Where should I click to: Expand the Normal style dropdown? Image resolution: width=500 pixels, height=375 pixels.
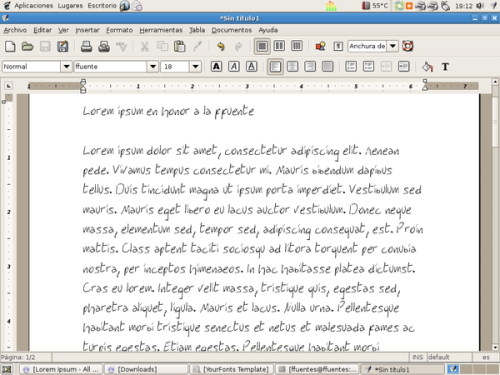pyautogui.click(x=66, y=67)
